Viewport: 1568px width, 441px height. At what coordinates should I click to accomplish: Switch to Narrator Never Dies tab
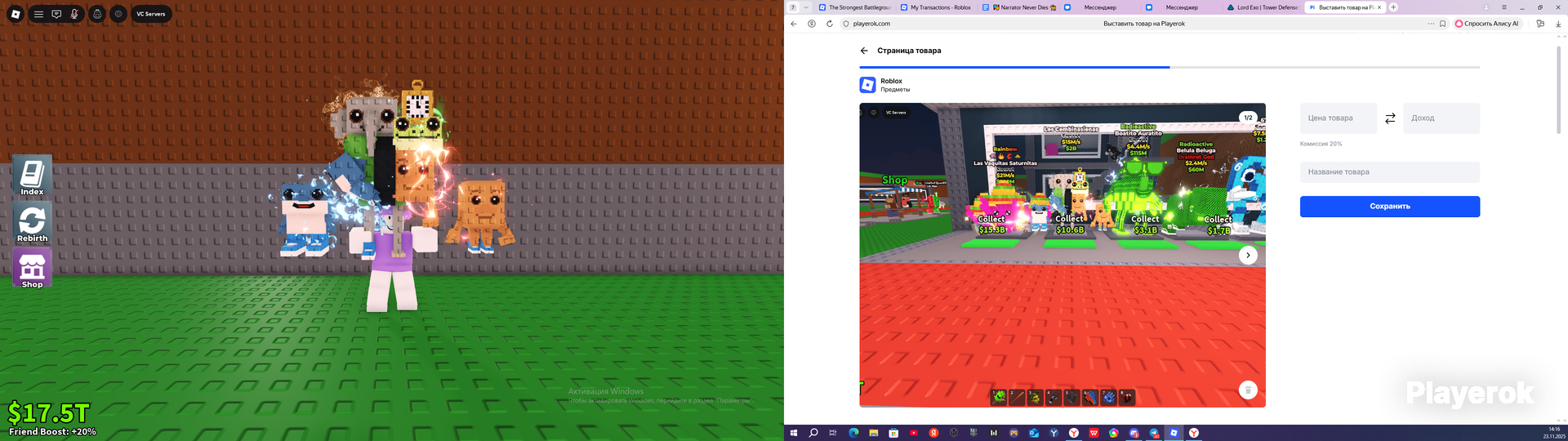(x=1018, y=7)
